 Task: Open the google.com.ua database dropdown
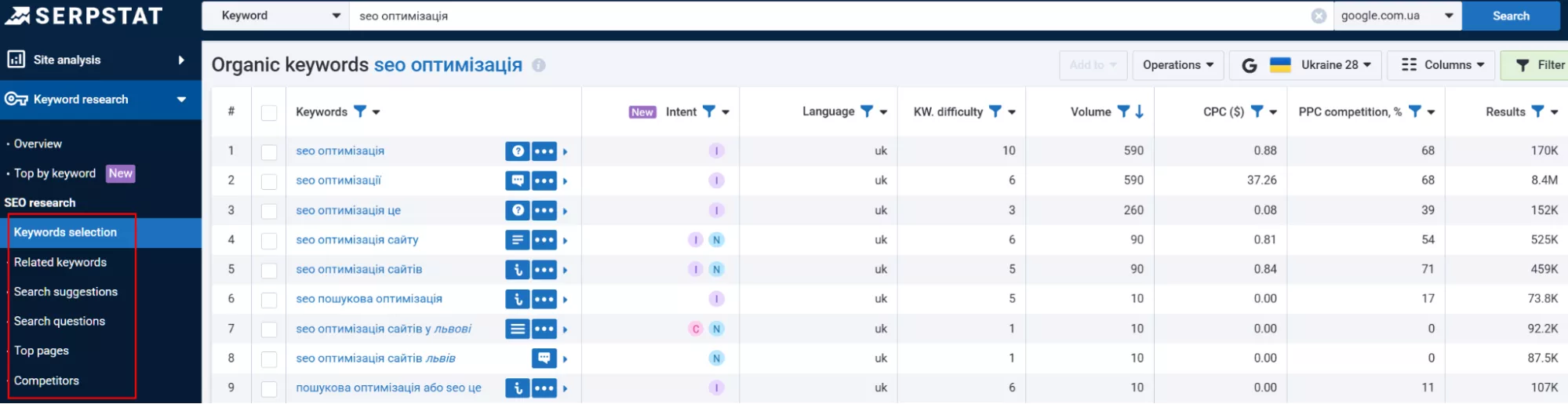[1398, 16]
